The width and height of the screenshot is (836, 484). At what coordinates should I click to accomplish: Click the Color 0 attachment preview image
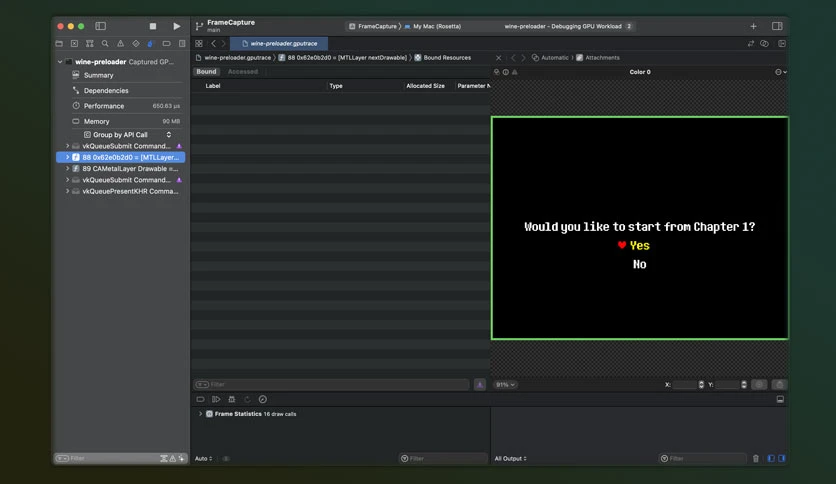click(x=640, y=228)
